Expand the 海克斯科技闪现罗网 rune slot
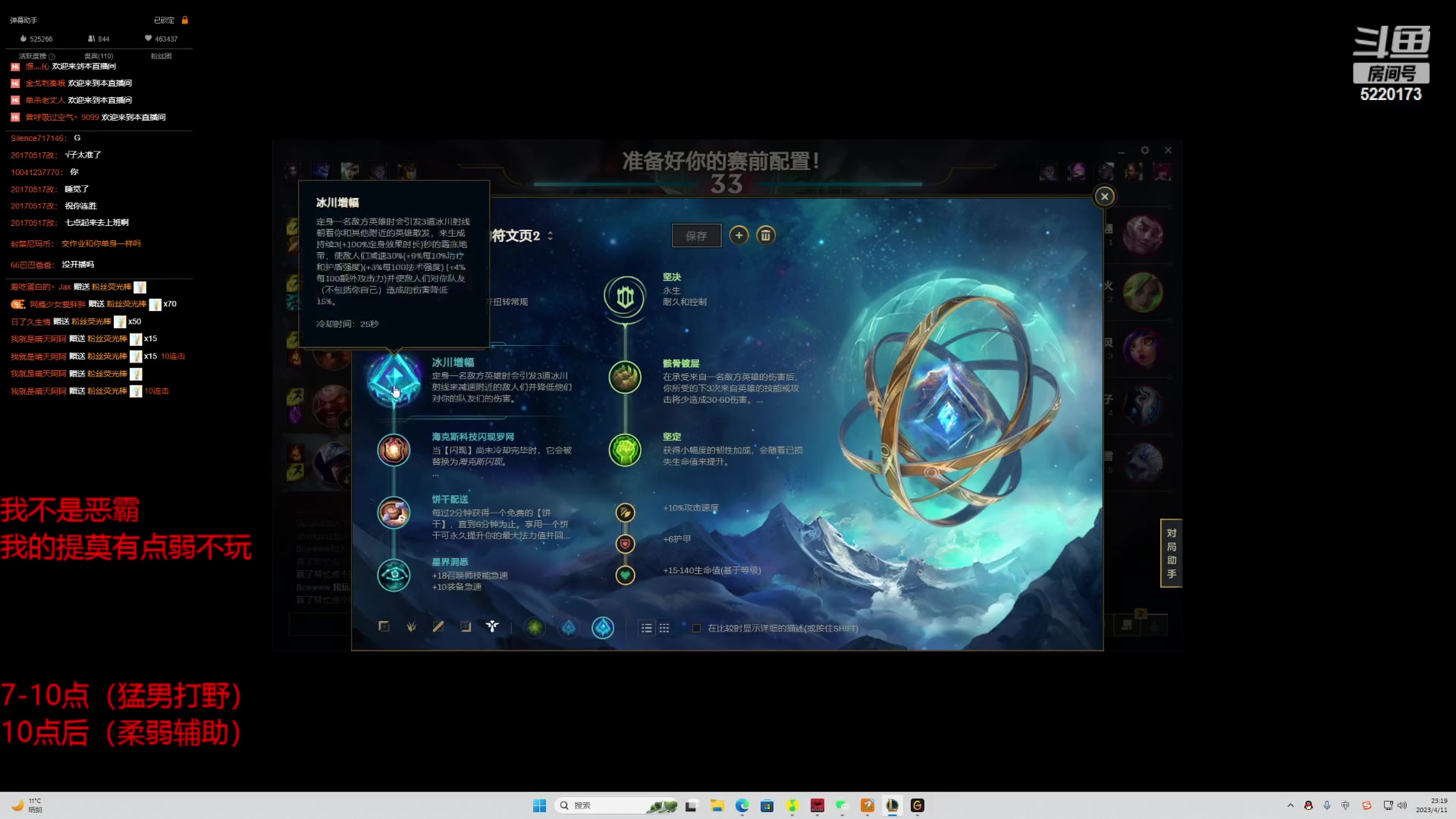Viewport: 1456px width, 819px height. [x=394, y=450]
